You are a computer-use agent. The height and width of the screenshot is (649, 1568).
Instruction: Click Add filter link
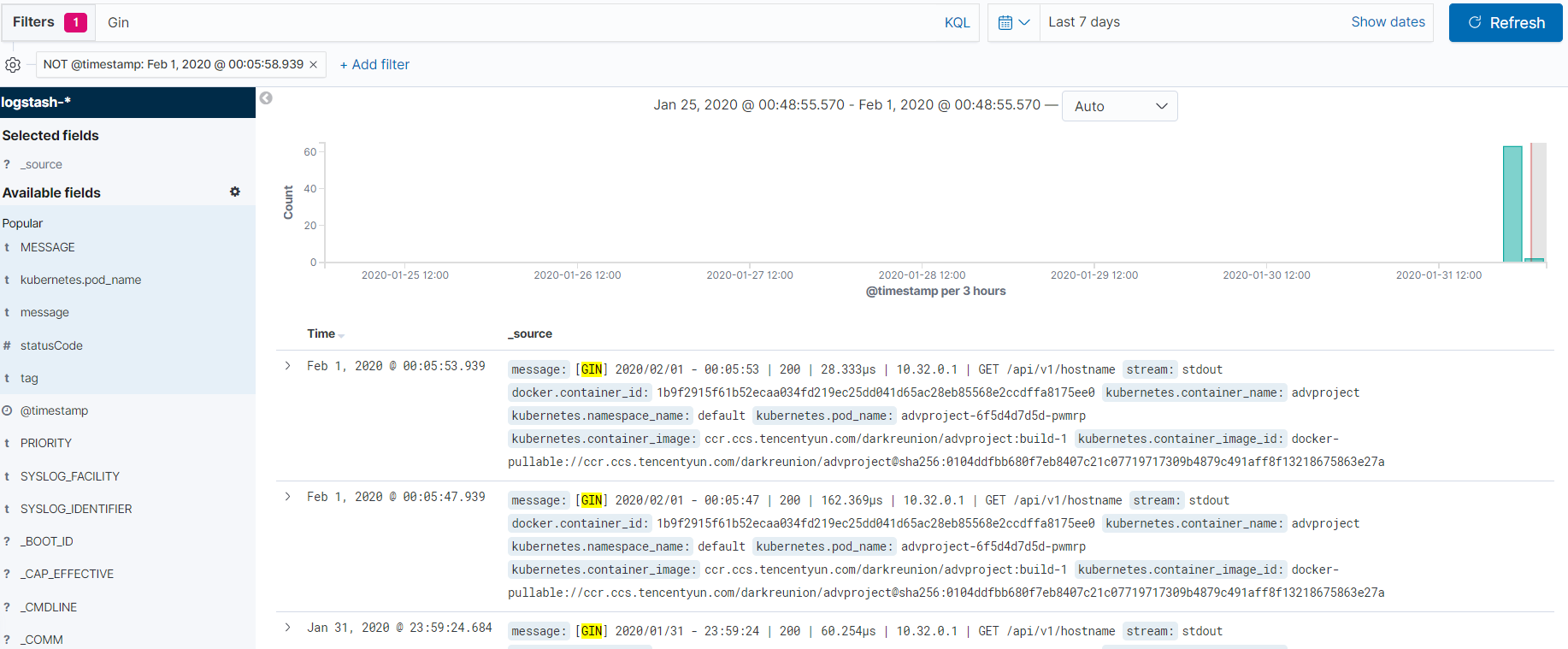374,65
